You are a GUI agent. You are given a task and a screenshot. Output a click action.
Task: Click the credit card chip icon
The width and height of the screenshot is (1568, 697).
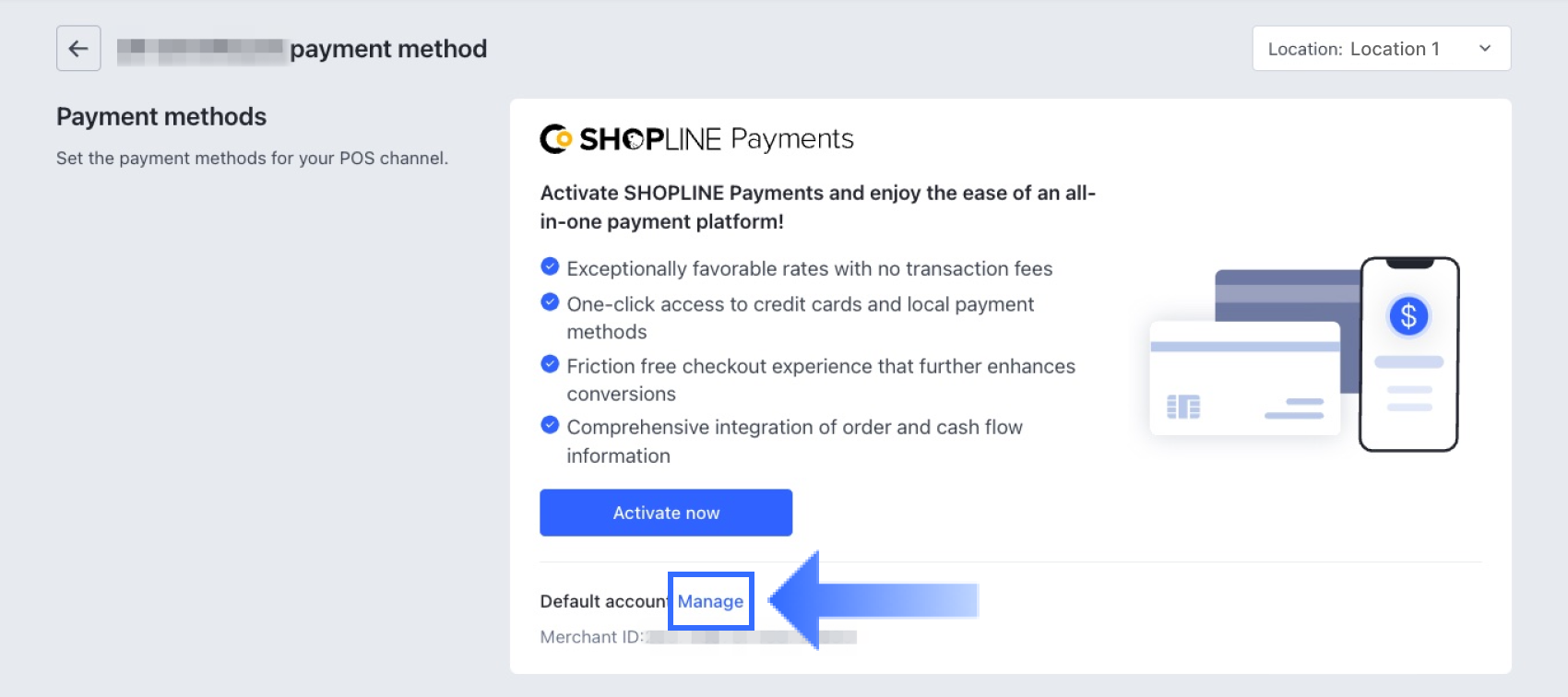pyautogui.click(x=1183, y=407)
